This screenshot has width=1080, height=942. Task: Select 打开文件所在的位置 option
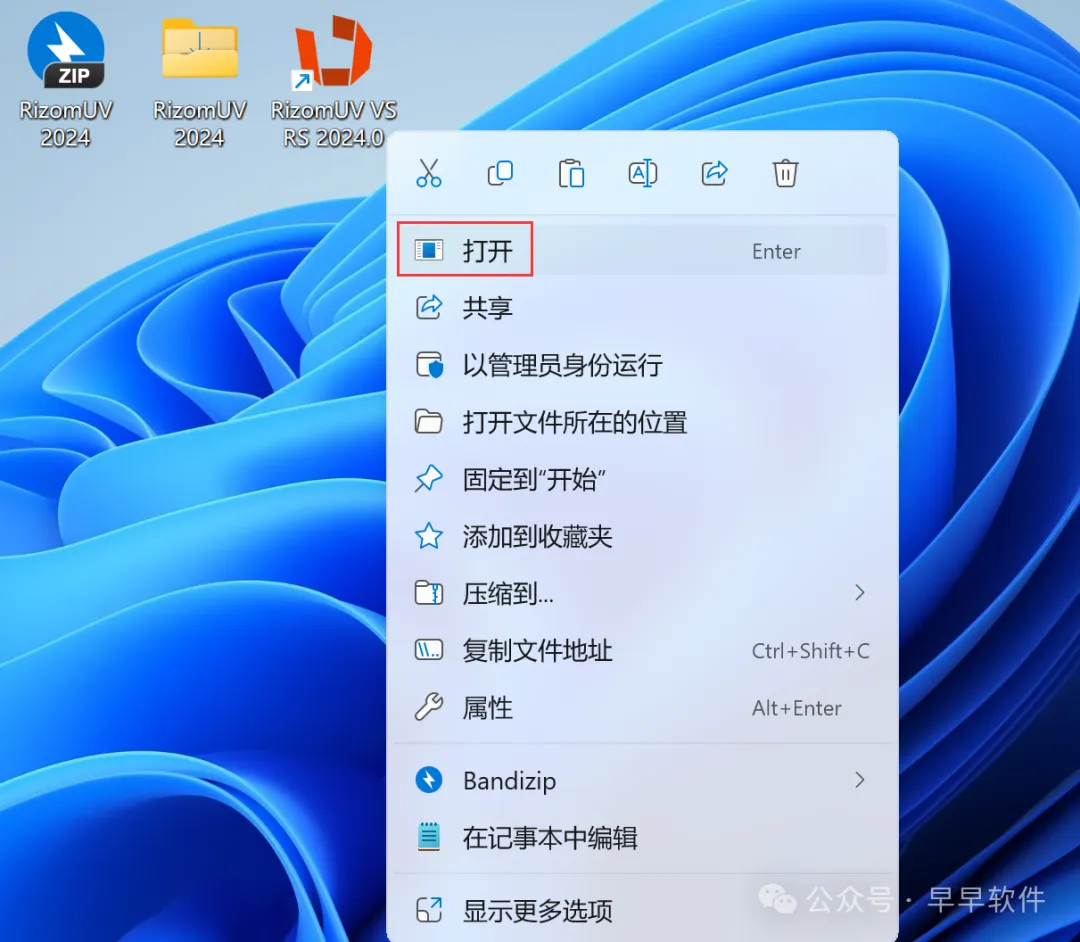(642, 421)
